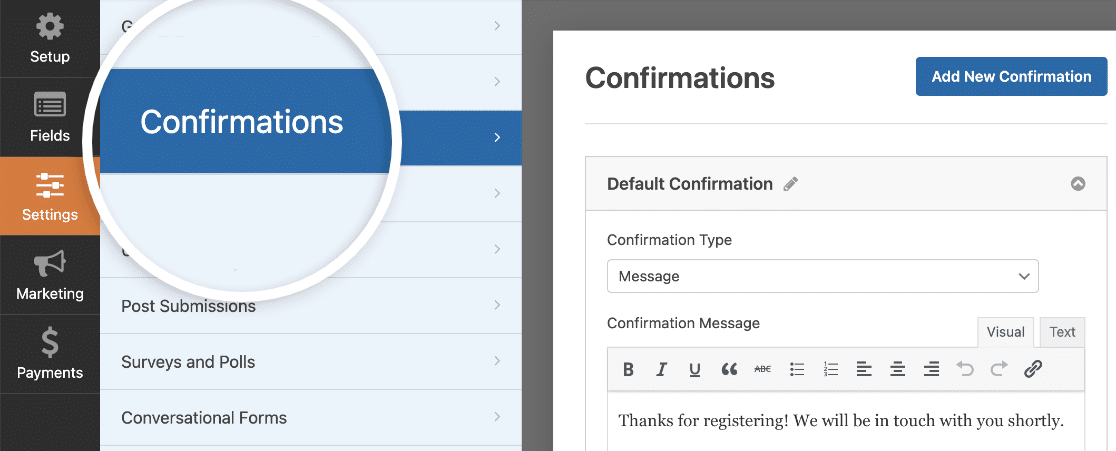The image size is (1116, 451).
Task: Insert a bulleted list
Action: pyautogui.click(x=797, y=369)
